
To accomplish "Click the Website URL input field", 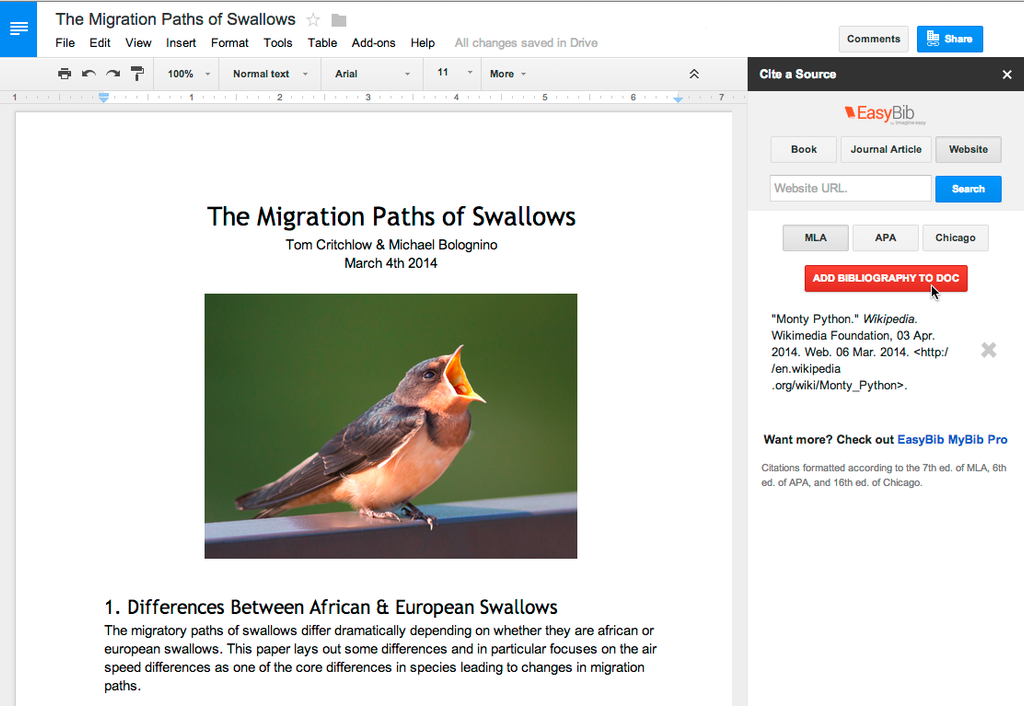I will (850, 188).
